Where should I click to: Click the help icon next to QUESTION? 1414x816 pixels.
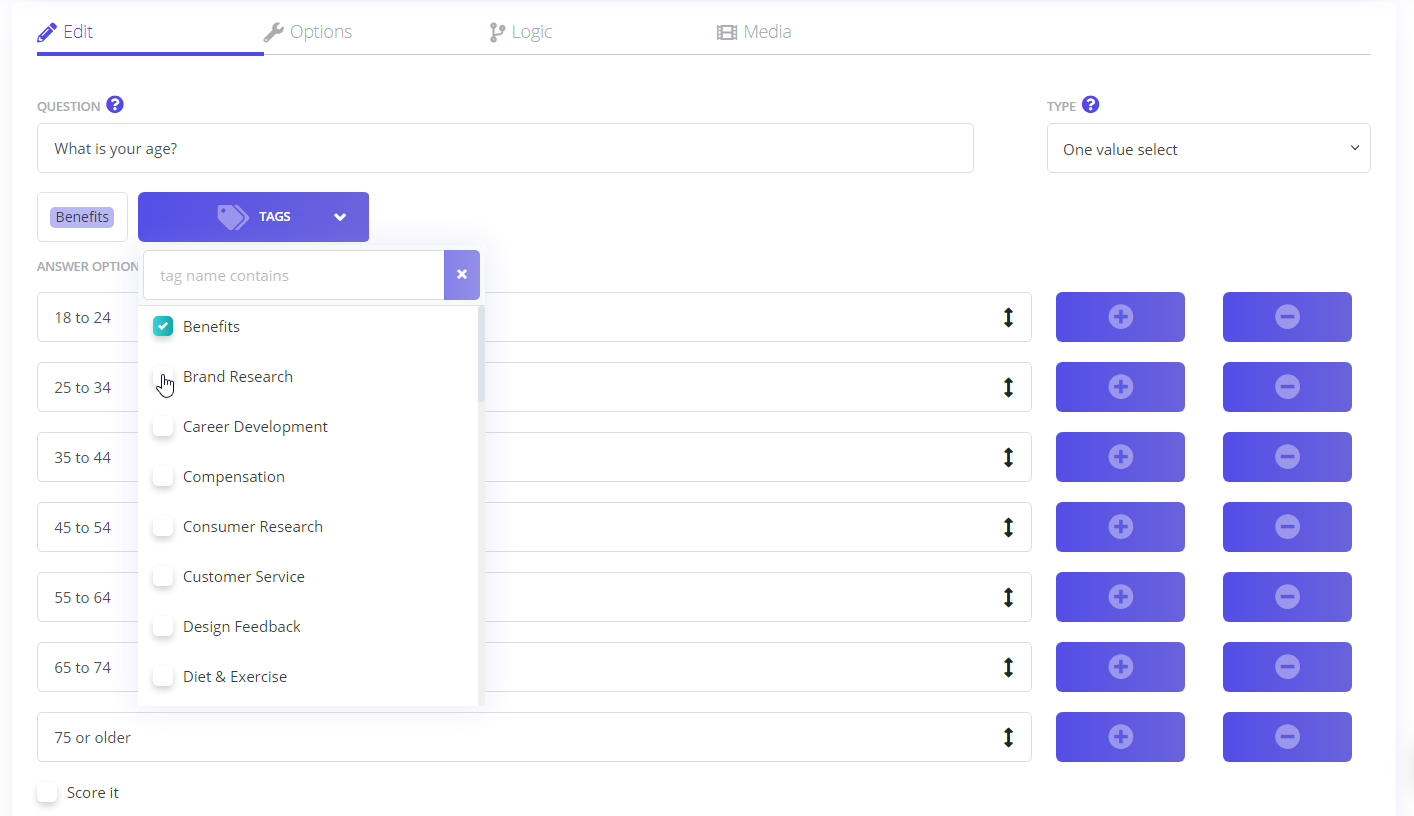(115, 105)
